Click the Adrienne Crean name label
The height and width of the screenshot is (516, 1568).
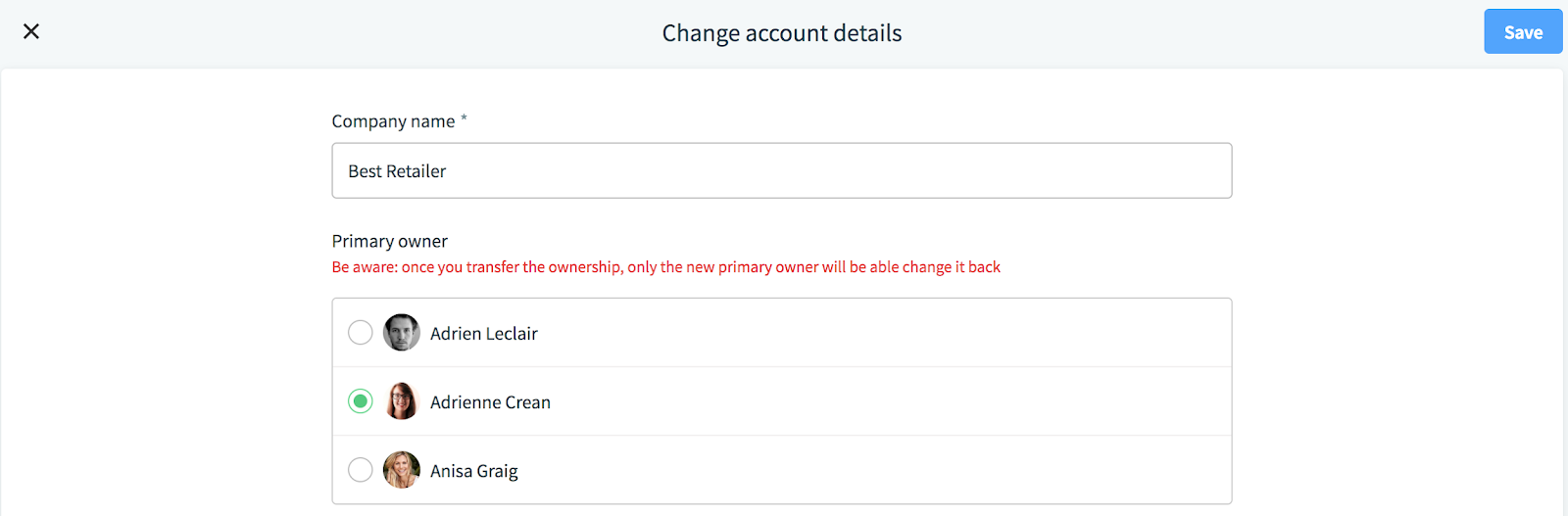coord(490,402)
